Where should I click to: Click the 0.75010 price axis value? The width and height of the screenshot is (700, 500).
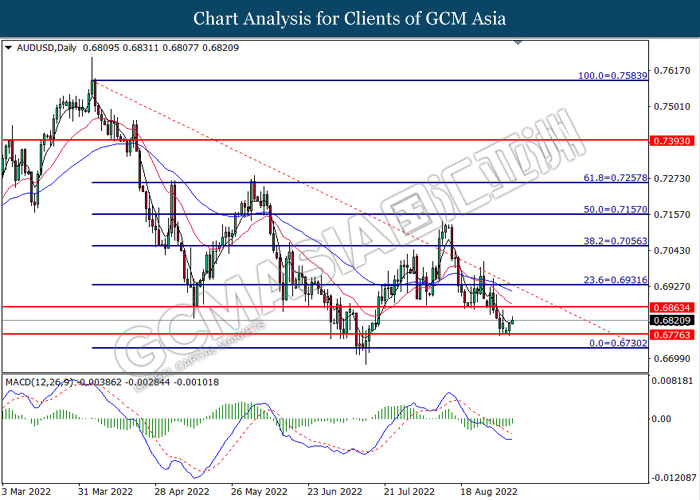[x=672, y=107]
